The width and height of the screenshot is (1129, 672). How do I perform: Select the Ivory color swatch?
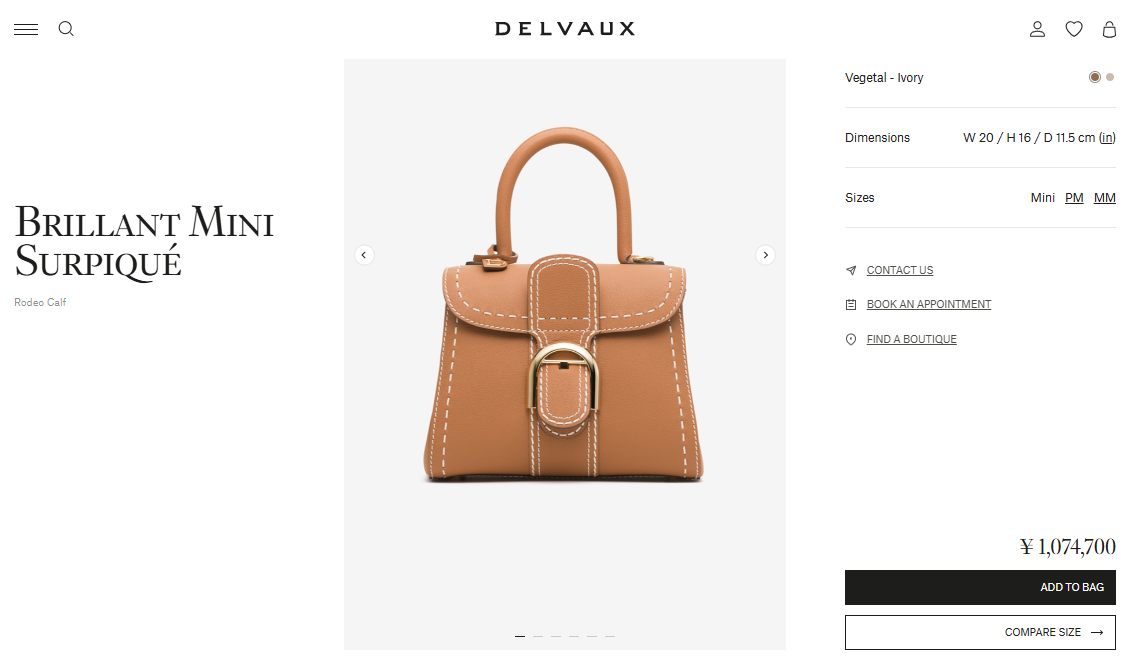(1110, 77)
